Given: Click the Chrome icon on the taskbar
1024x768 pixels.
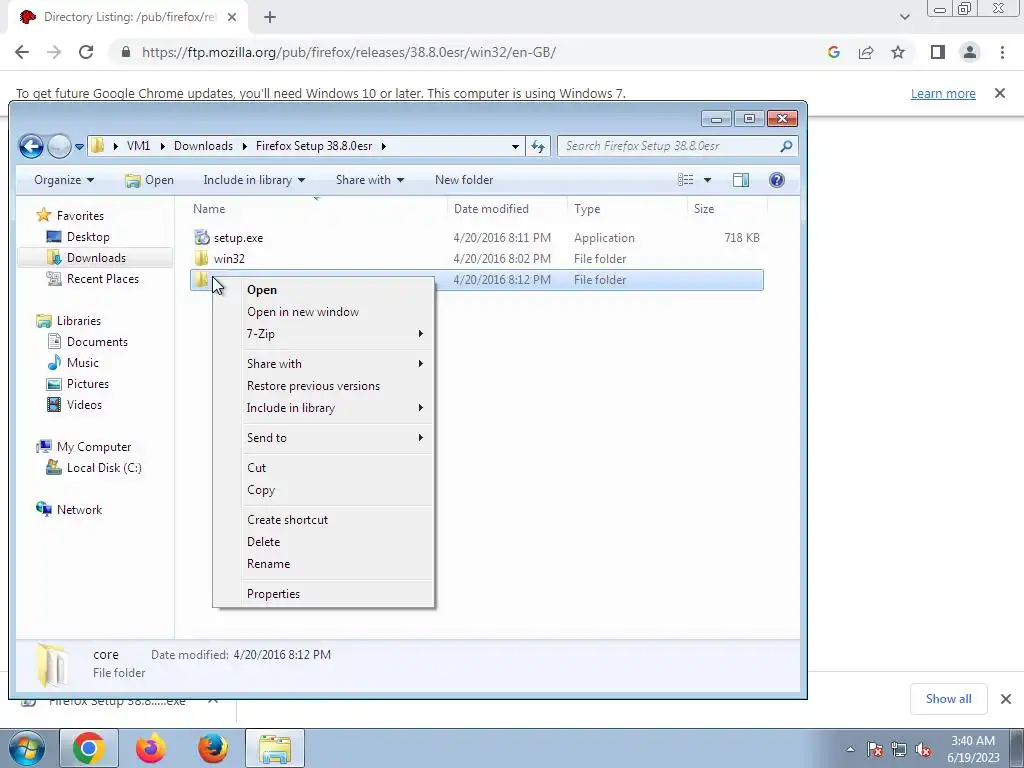Looking at the screenshot, I should click(89, 748).
